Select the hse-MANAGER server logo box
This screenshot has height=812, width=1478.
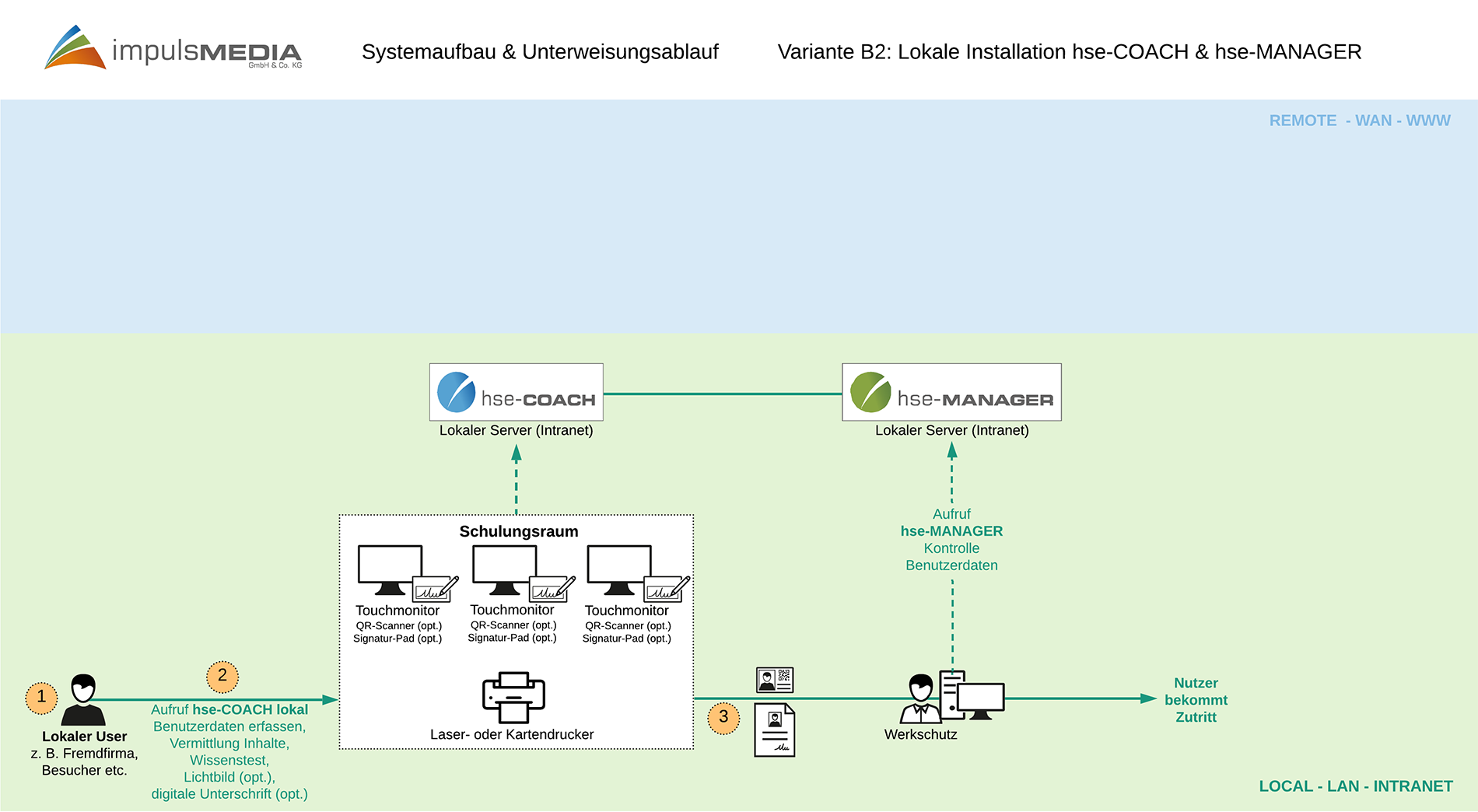coord(951,392)
